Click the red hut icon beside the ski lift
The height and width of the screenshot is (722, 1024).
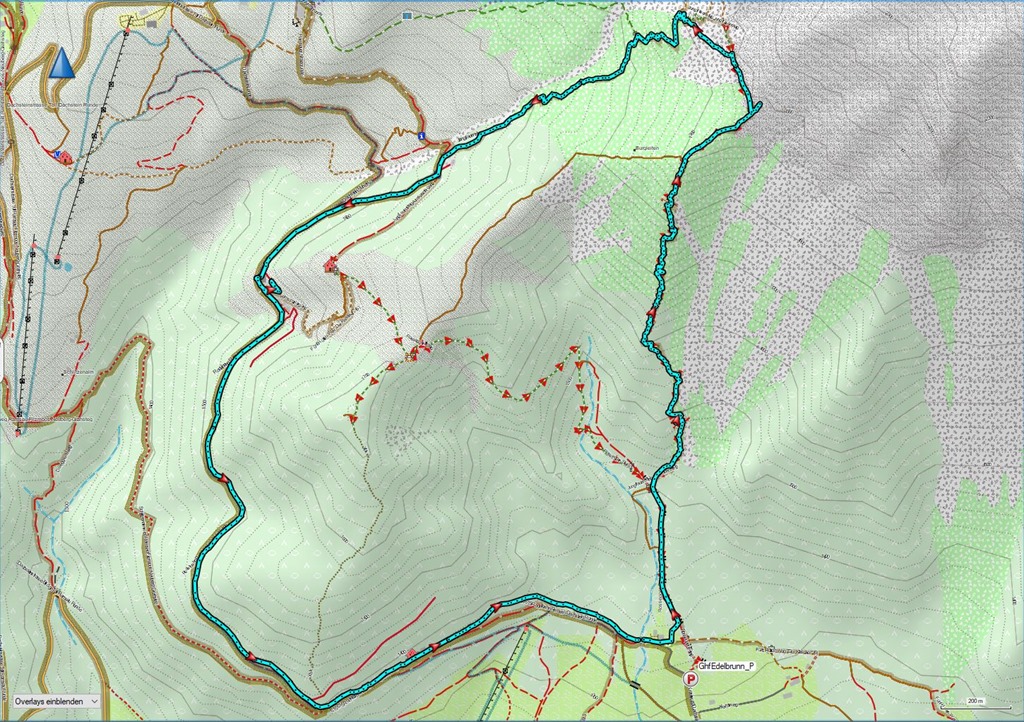click(x=65, y=158)
